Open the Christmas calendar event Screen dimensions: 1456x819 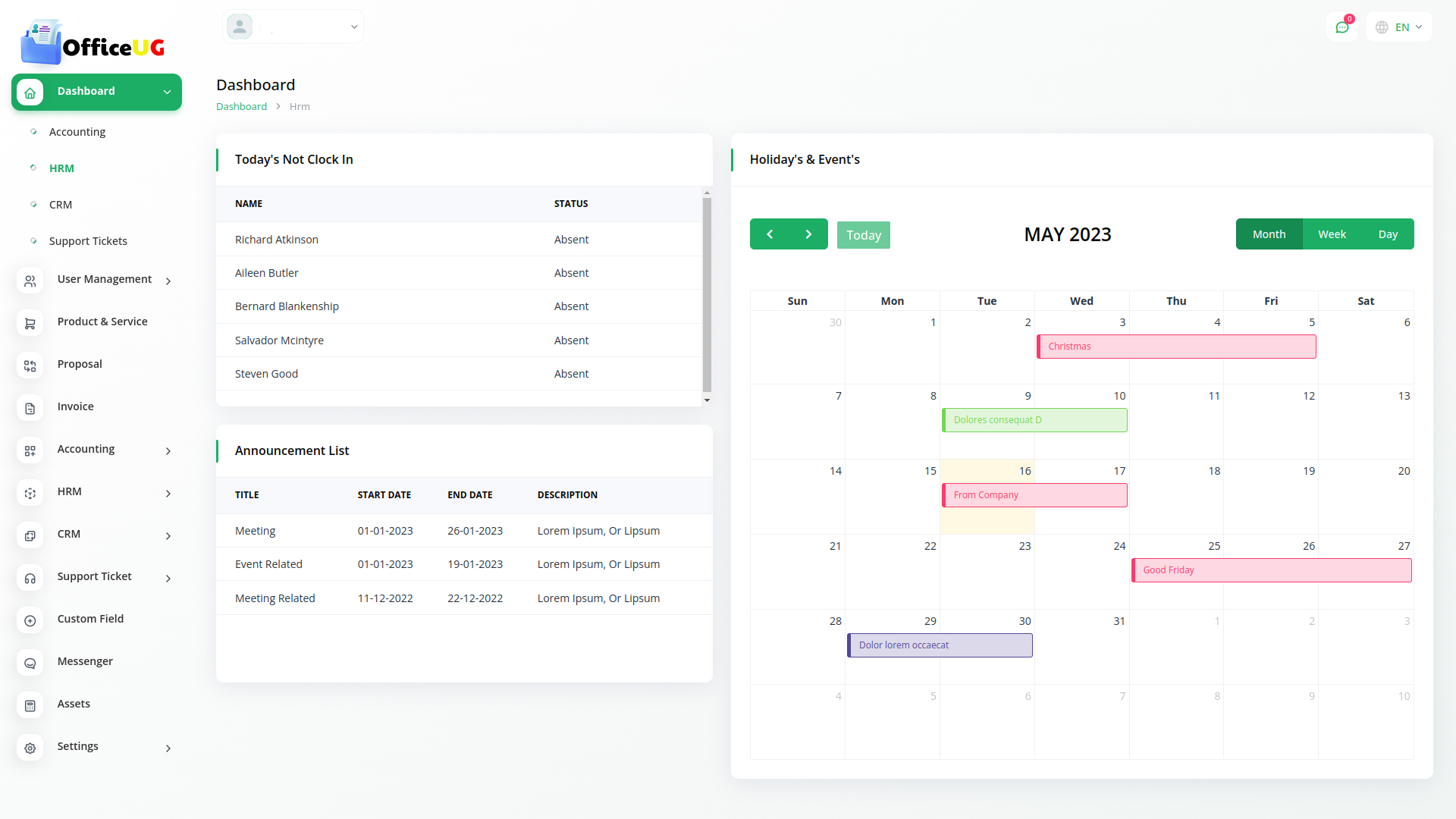coord(1176,347)
